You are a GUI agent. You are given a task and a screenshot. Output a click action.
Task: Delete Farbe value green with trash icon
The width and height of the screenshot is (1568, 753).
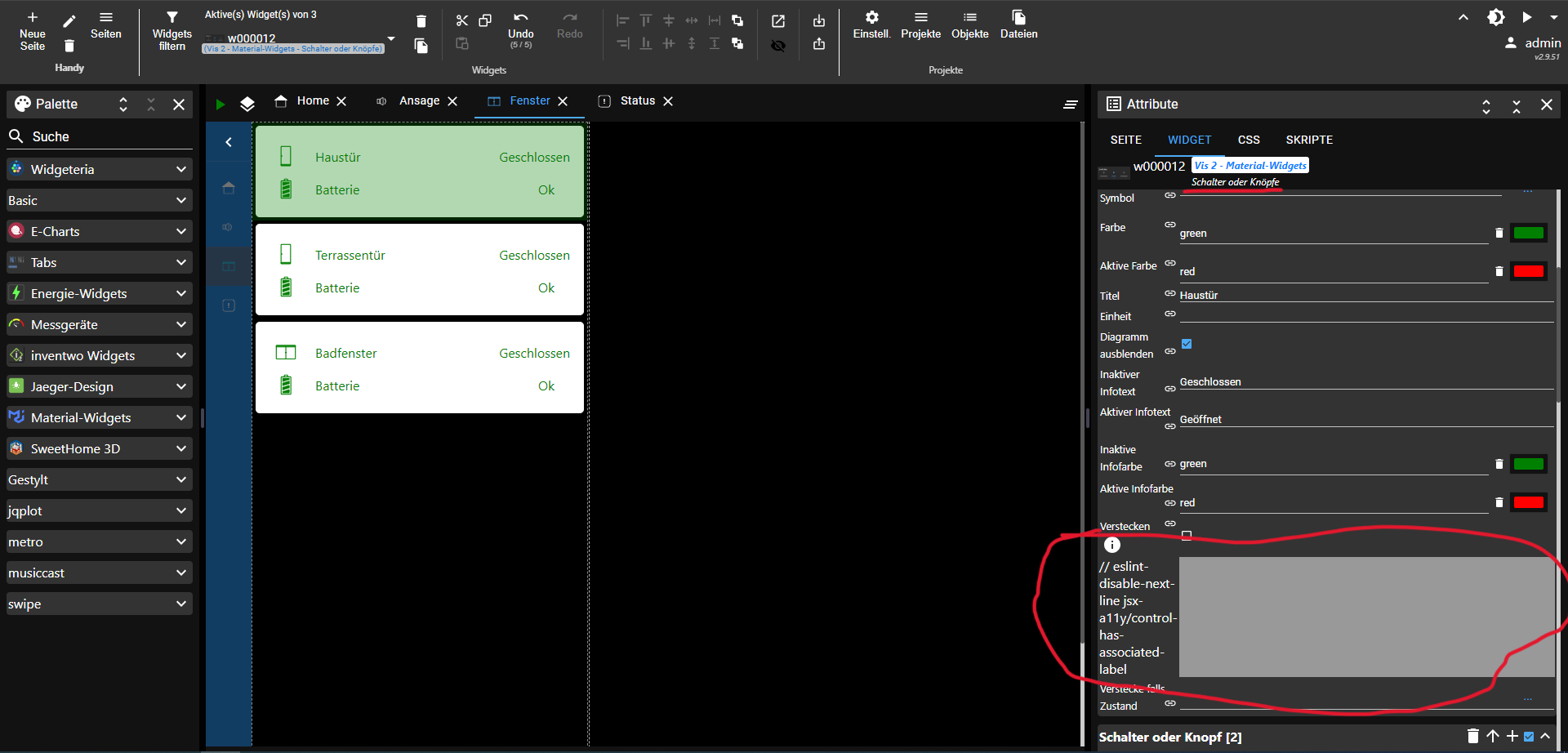coord(1499,233)
